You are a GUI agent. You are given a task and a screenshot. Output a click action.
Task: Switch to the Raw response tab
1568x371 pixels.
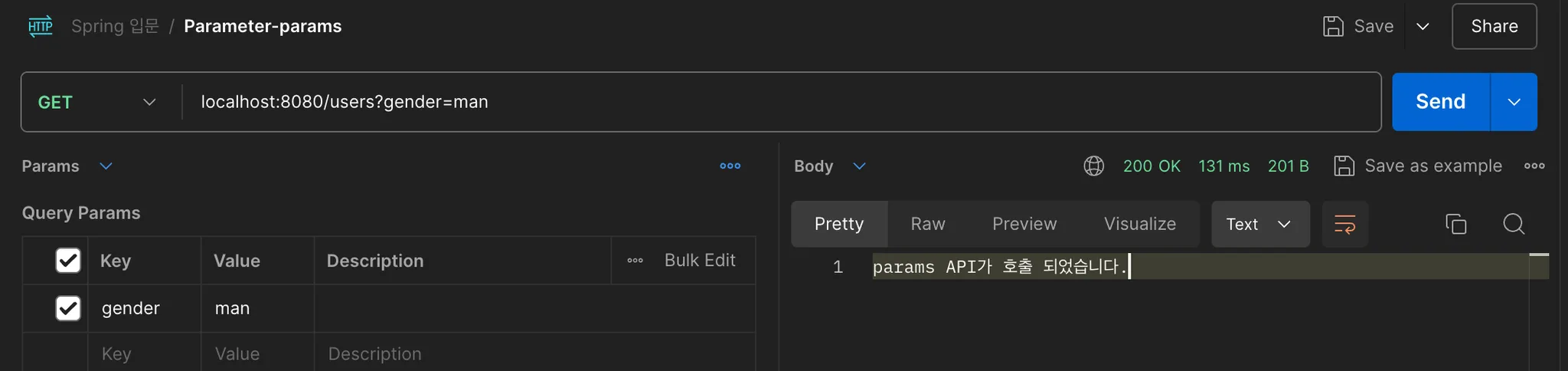tap(927, 224)
